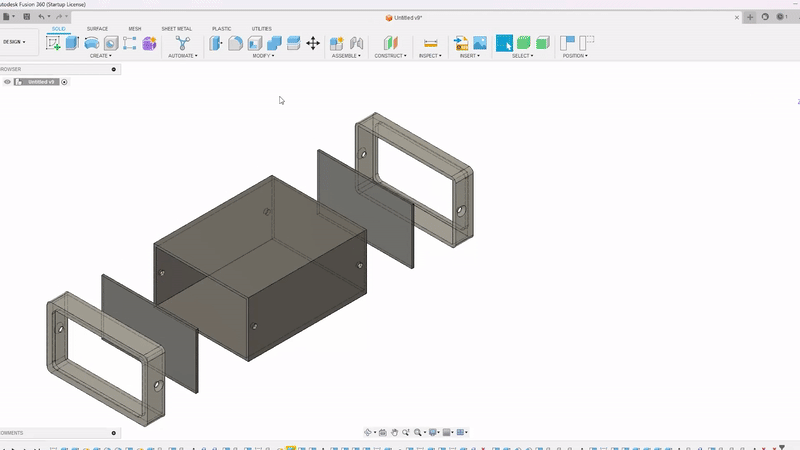Switch to the Solid tab
This screenshot has height=450, width=800.
(x=59, y=29)
